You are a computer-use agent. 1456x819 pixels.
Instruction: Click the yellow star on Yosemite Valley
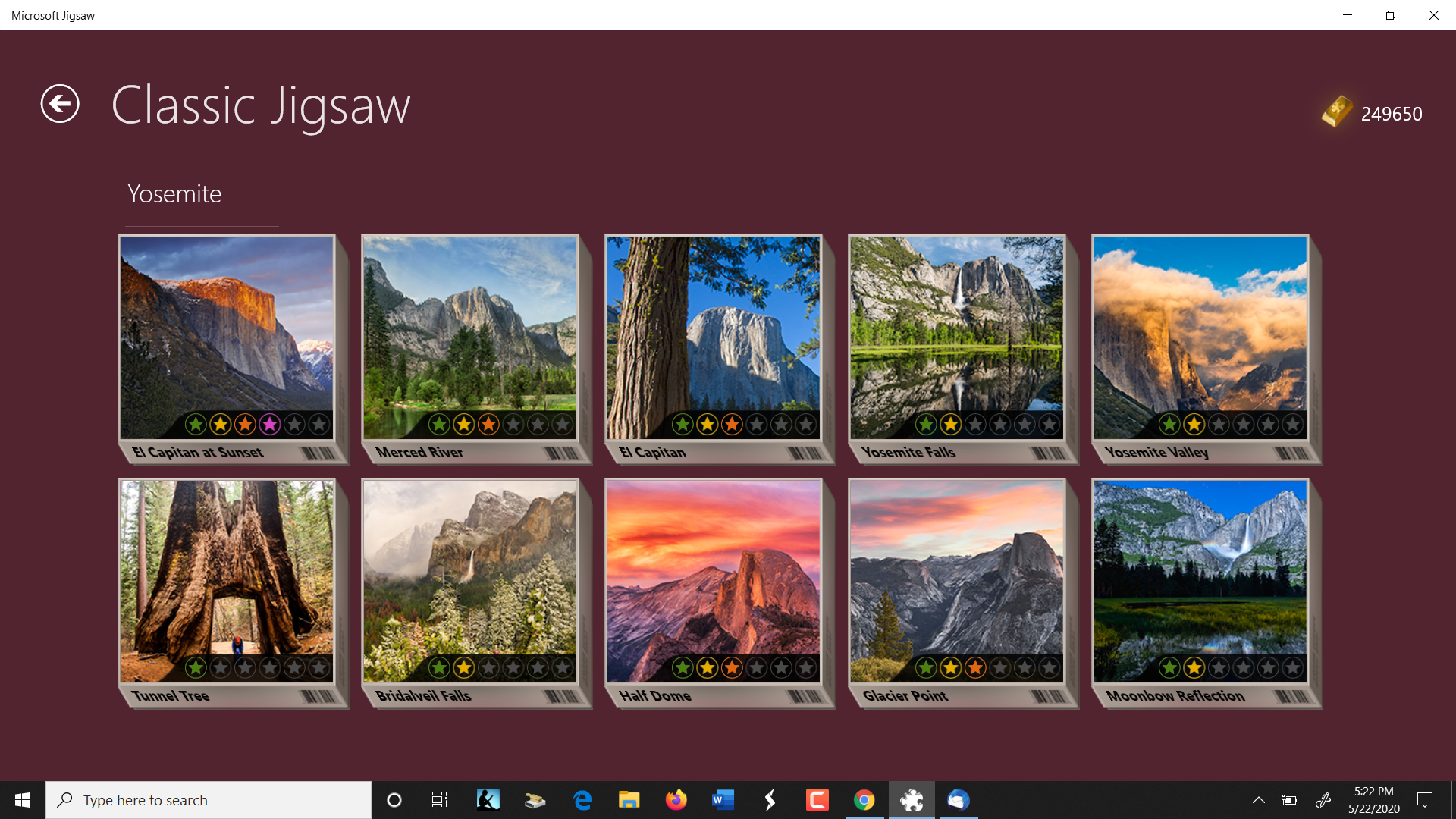[x=1194, y=425]
